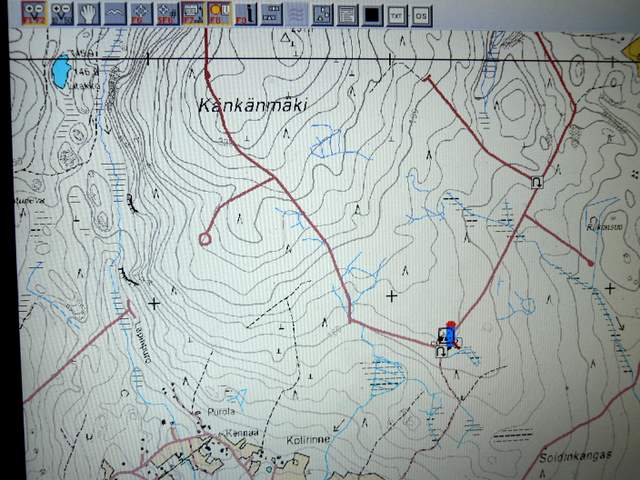Open the text list panel icon
Viewport: 640px width, 480px height.
click(x=347, y=14)
